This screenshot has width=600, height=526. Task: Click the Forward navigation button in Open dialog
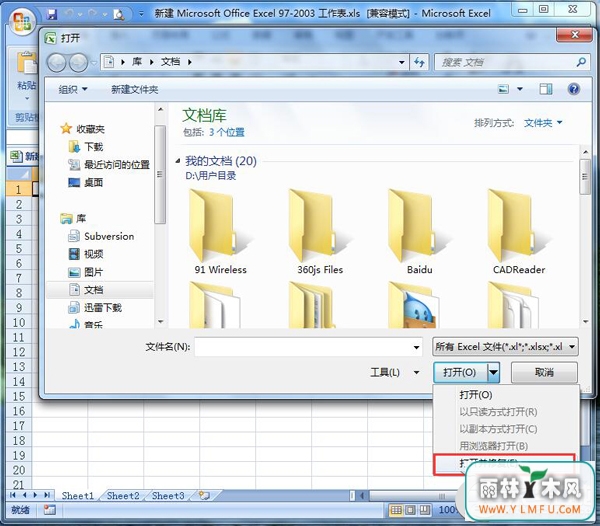tap(78, 62)
